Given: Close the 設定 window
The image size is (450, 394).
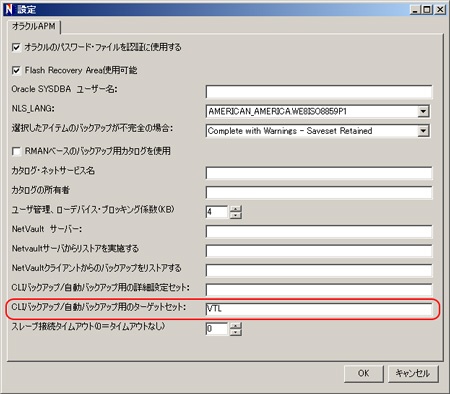Looking at the screenshot, I should (440, 10).
